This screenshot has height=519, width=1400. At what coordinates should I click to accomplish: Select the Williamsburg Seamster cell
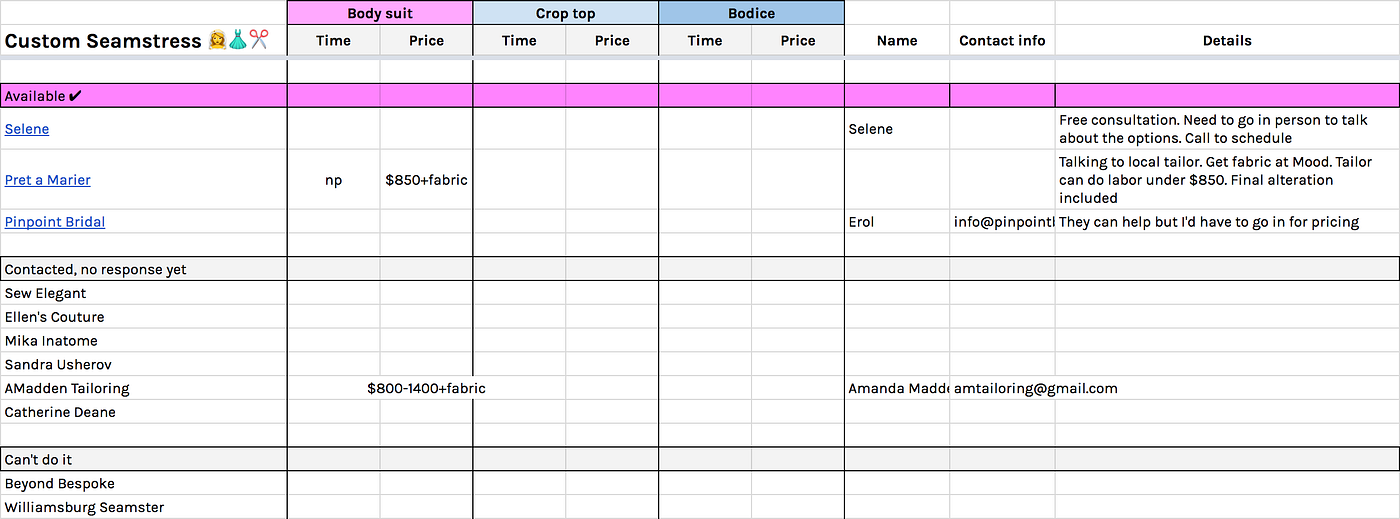143,507
